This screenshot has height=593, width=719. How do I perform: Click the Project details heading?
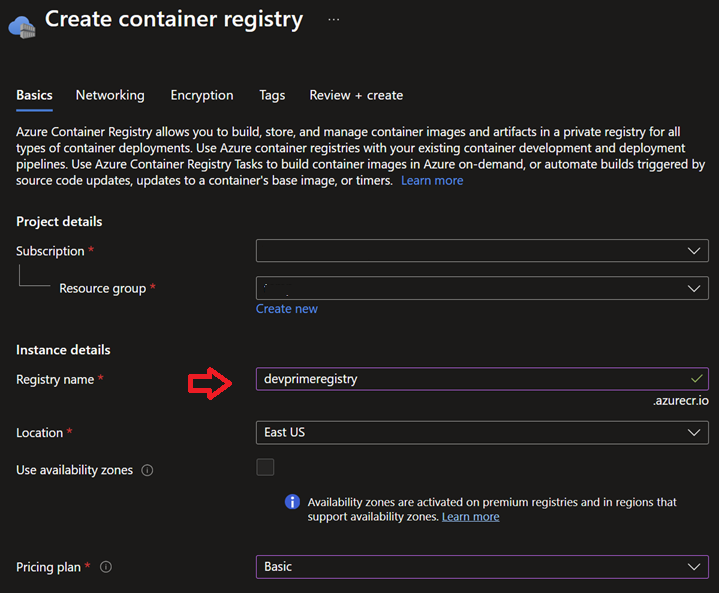59,222
